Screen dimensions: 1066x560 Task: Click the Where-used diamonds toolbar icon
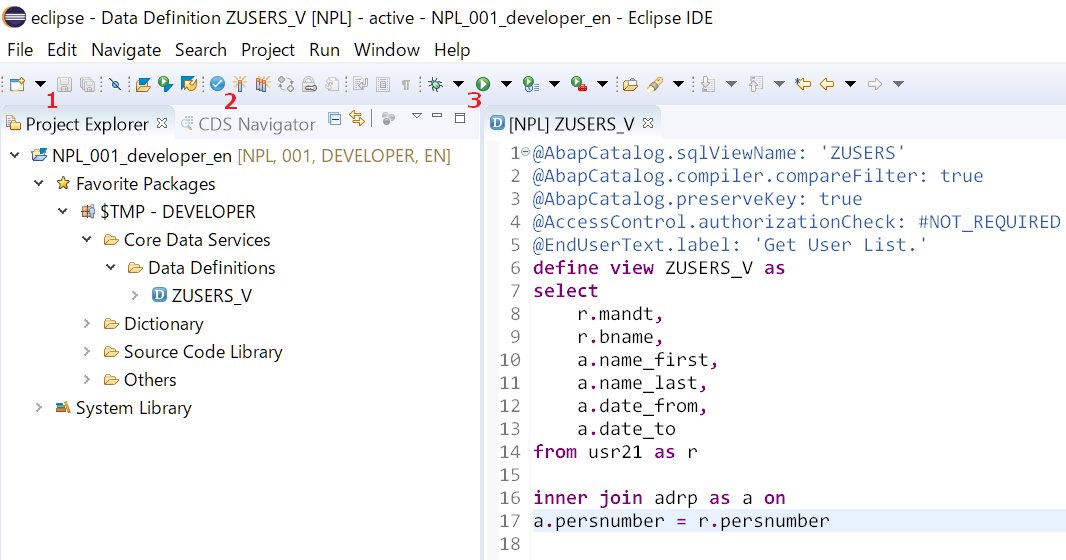286,84
